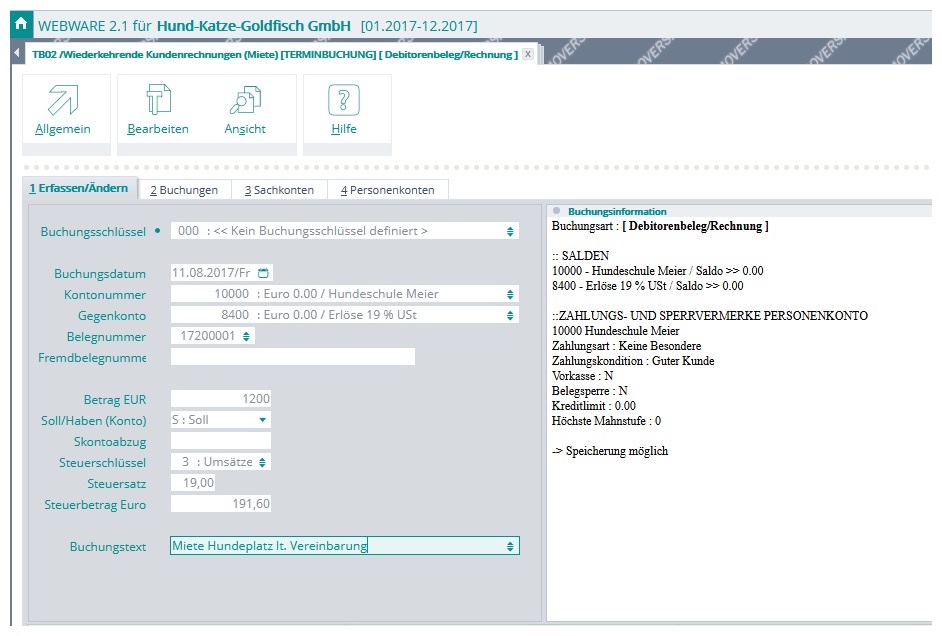The height and width of the screenshot is (636, 942).
Task: Expand the Kontonummer dropdown
Action: pos(511,294)
